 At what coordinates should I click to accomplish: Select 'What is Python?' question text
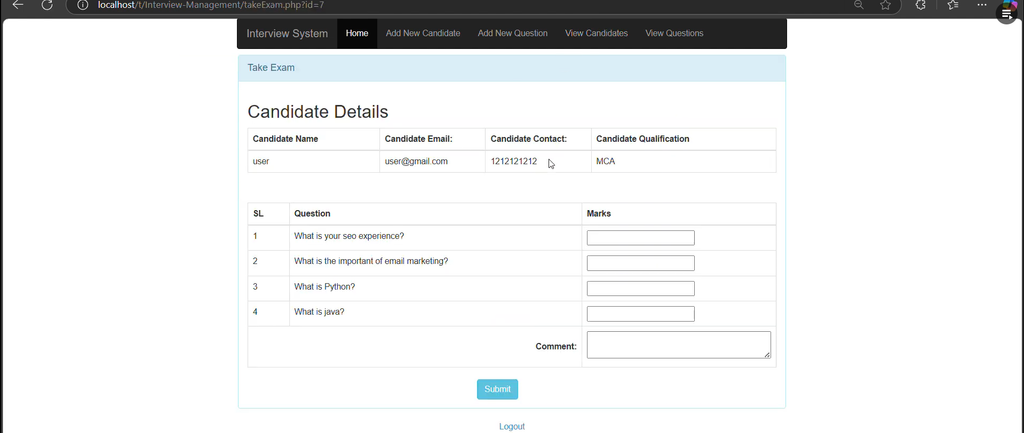[x=325, y=287]
